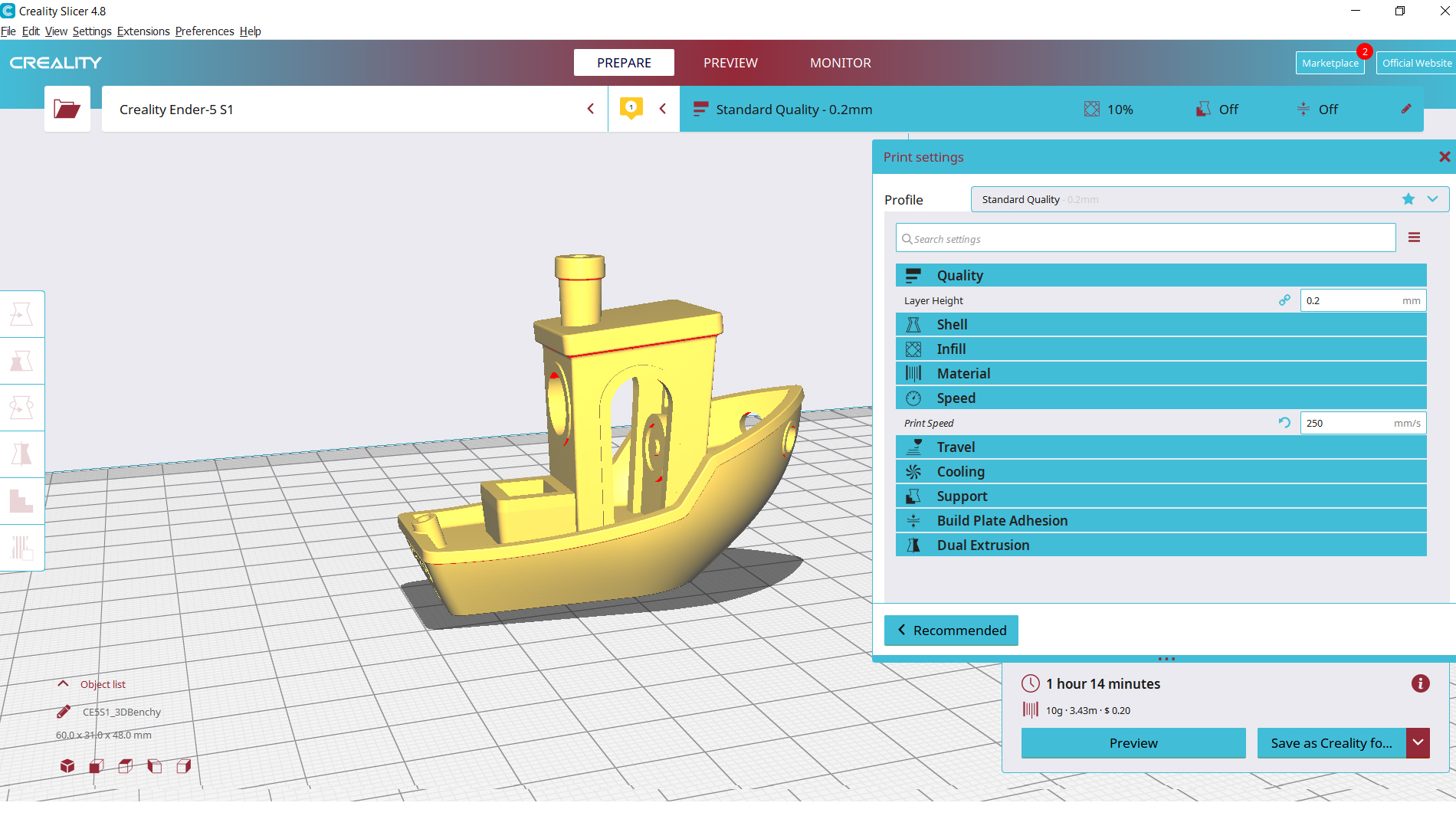Expand the Build Plate Adhesion category
This screenshot has height=819, width=1456.
1161,520
